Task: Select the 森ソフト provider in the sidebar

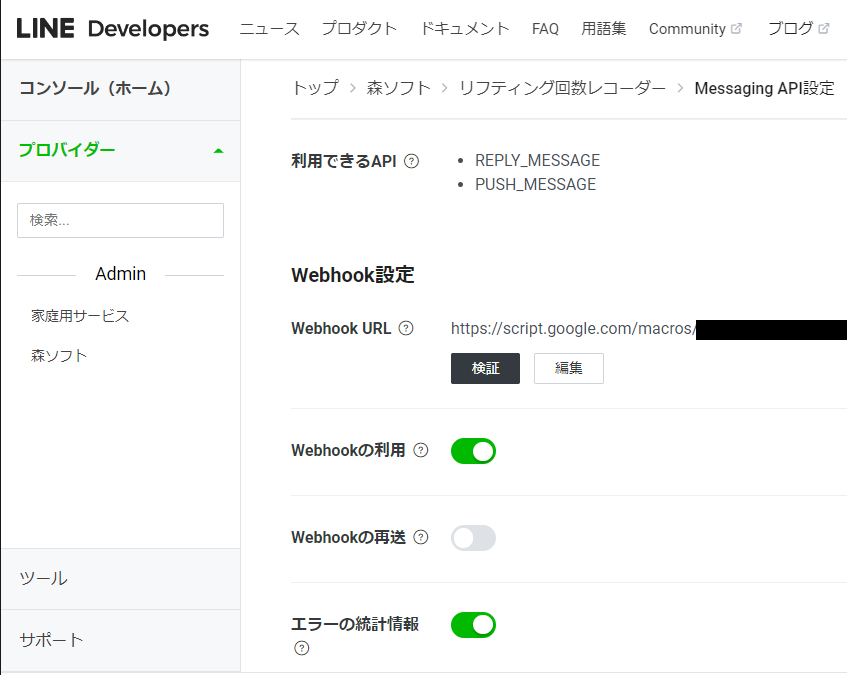Action: pos(59,356)
